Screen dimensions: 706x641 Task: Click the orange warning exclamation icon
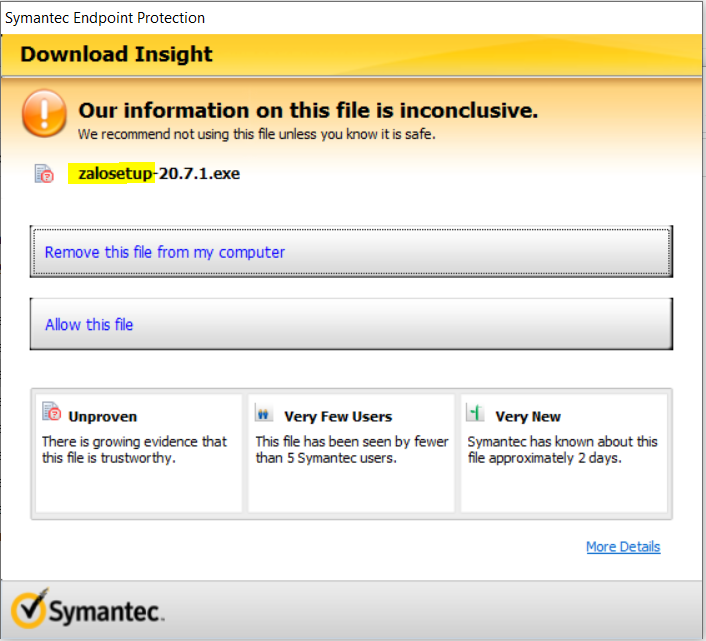44,113
